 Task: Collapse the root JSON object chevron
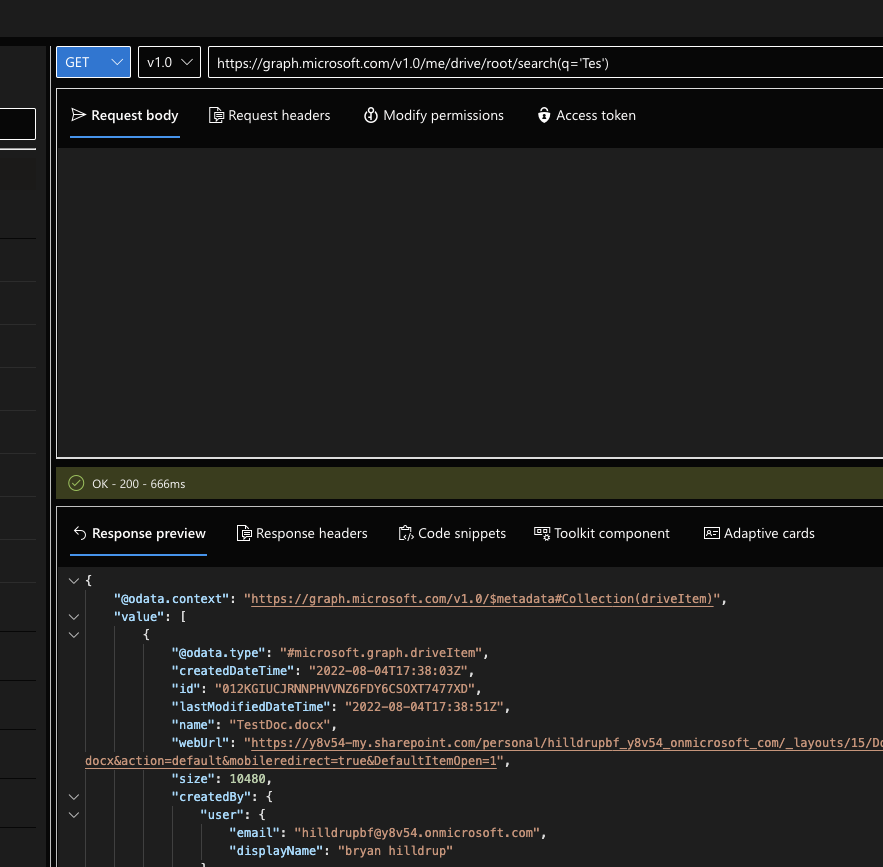click(x=73, y=581)
